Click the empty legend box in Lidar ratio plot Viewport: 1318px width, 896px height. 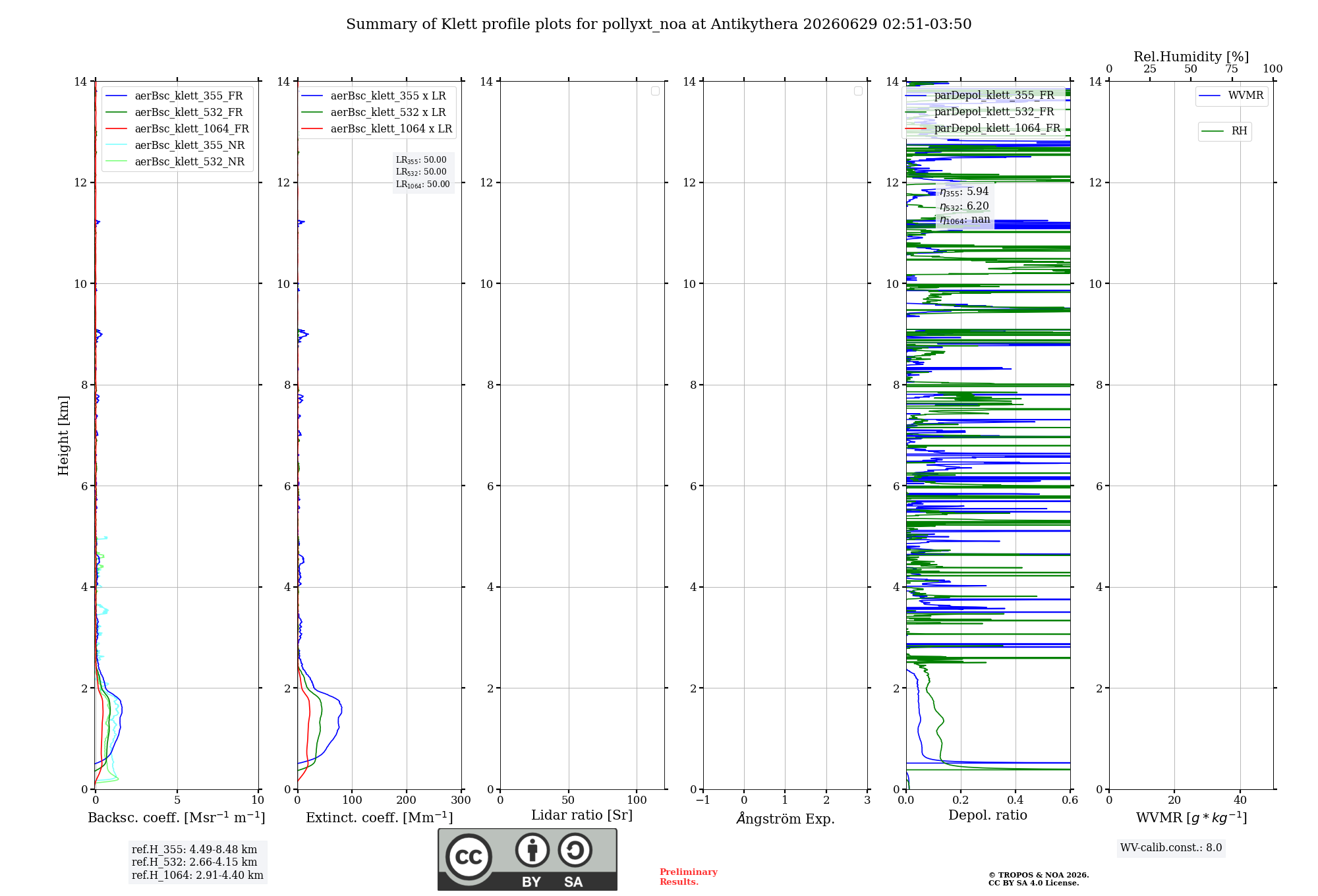click(655, 91)
